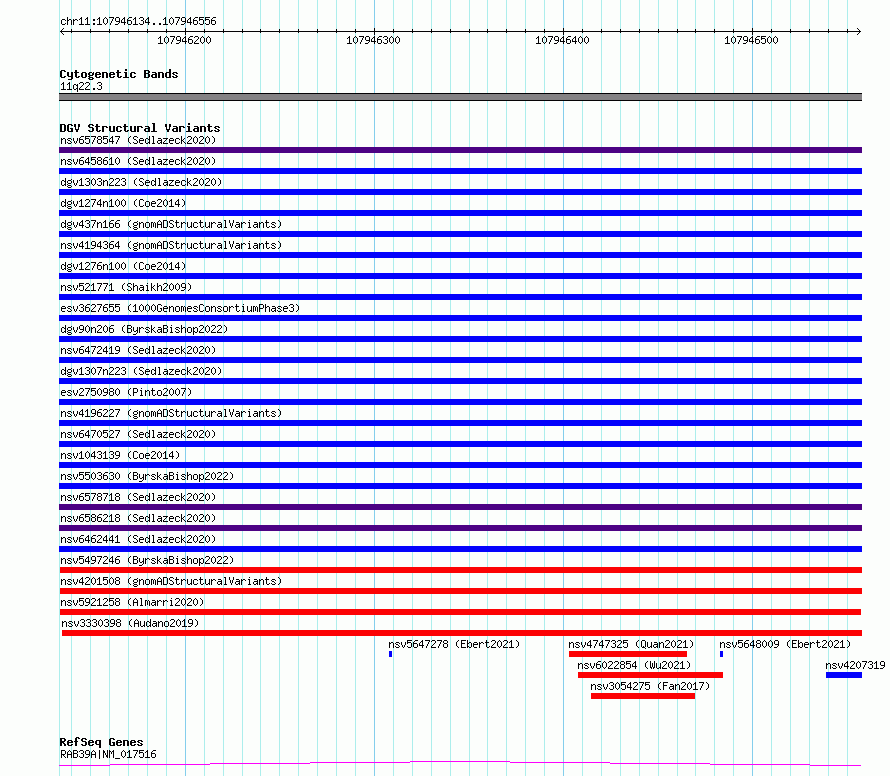Select the nsv6458610 (Sedlazeck2020) variant label
This screenshot has height=776, width=890.
(138, 161)
